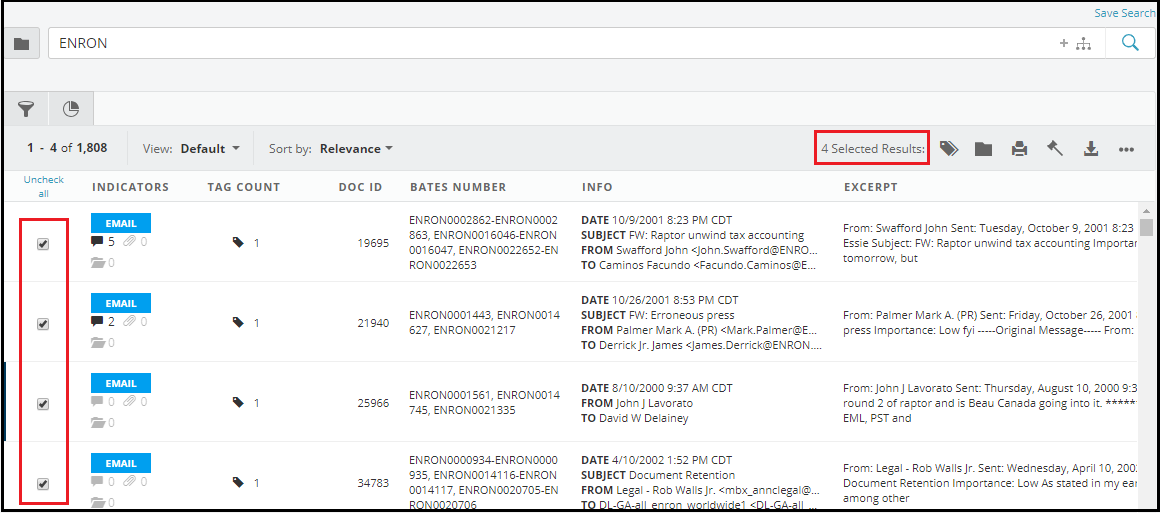This screenshot has width=1160, height=513.
Task: Open more actions ellipsis menu
Action: [x=1126, y=150]
